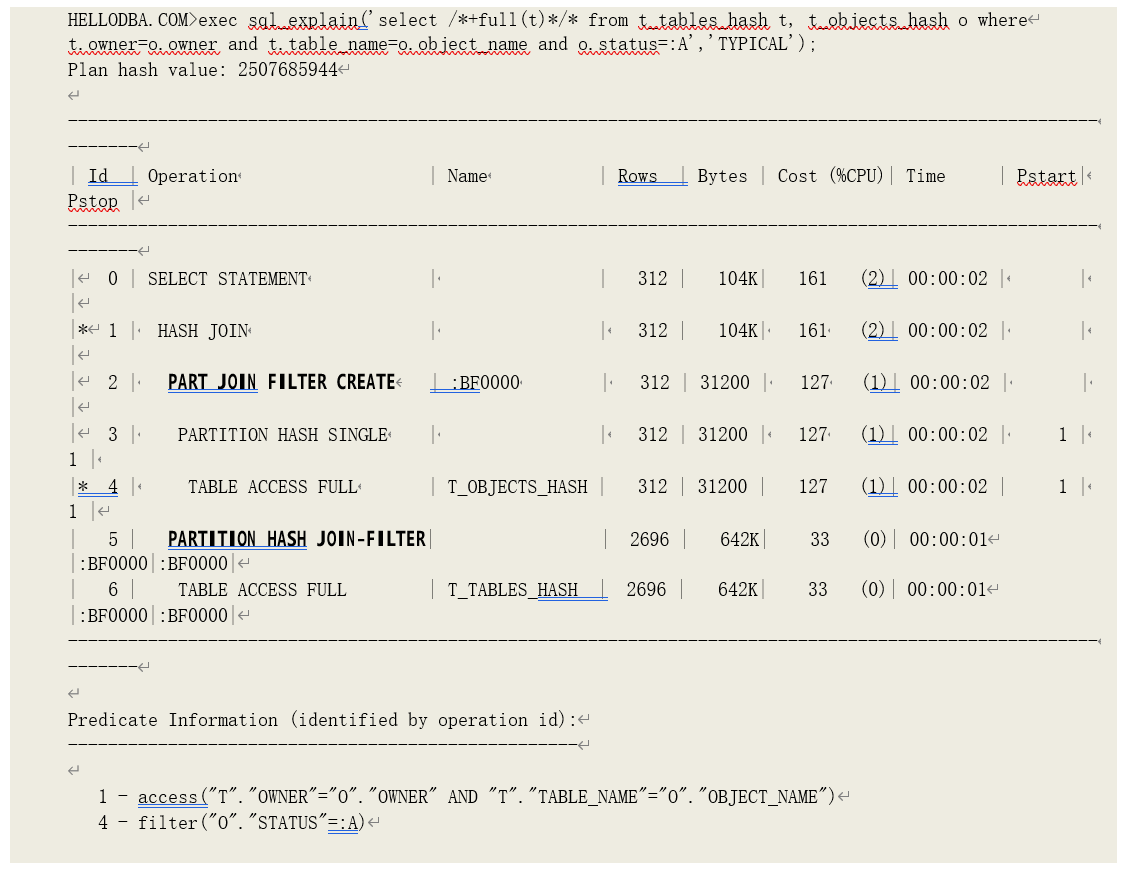The width and height of the screenshot is (1122, 875).
Task: Click cost 127 in the T_OBJECTS_HASH row
Action: click(813, 487)
